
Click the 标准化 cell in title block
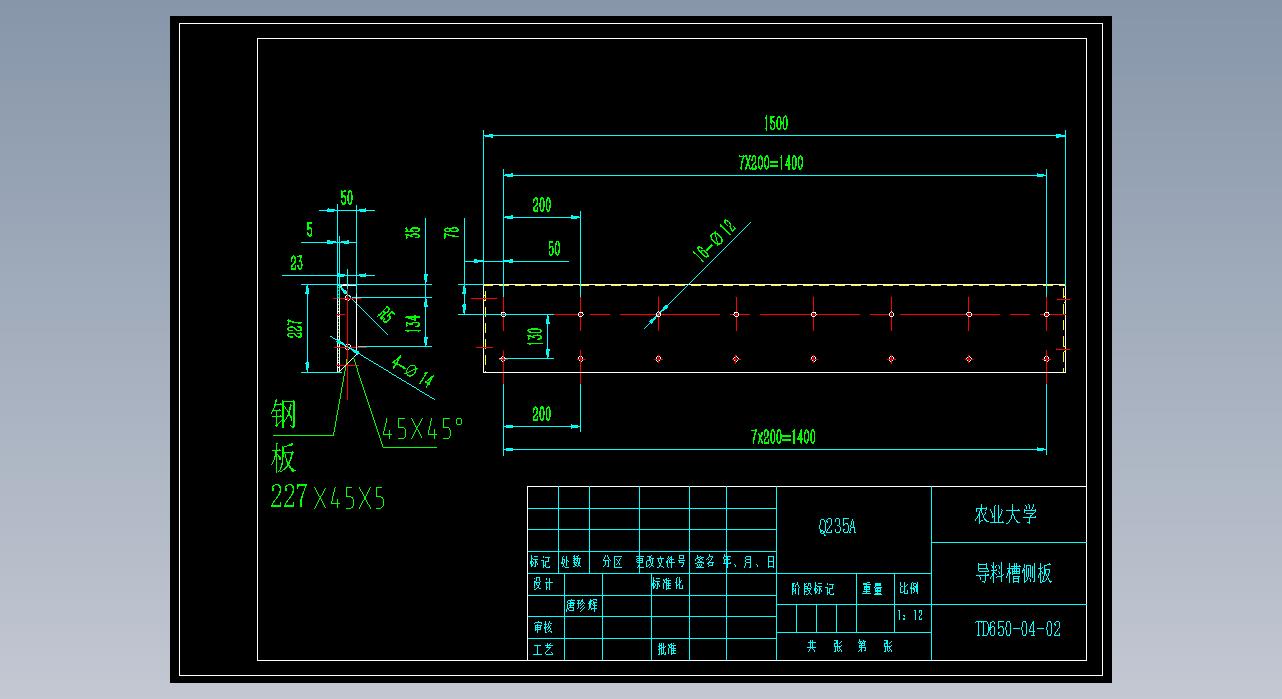(x=667, y=584)
